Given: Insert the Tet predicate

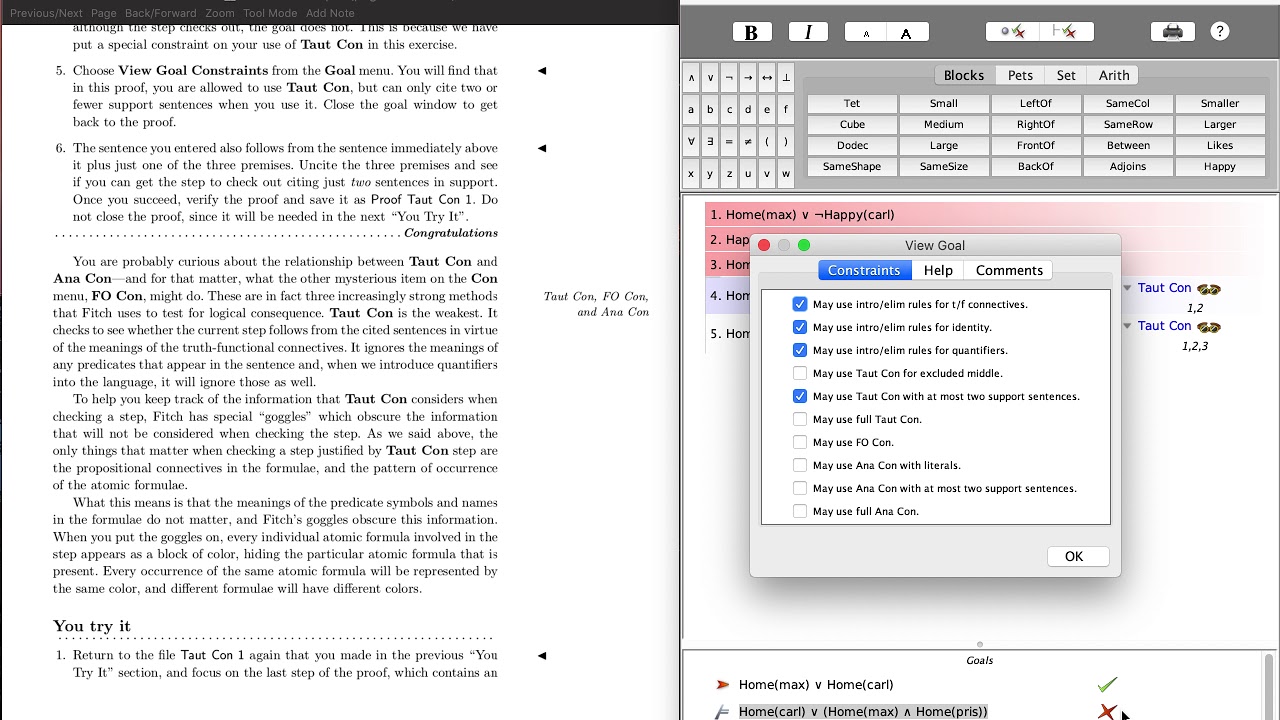Looking at the screenshot, I should tap(852, 103).
